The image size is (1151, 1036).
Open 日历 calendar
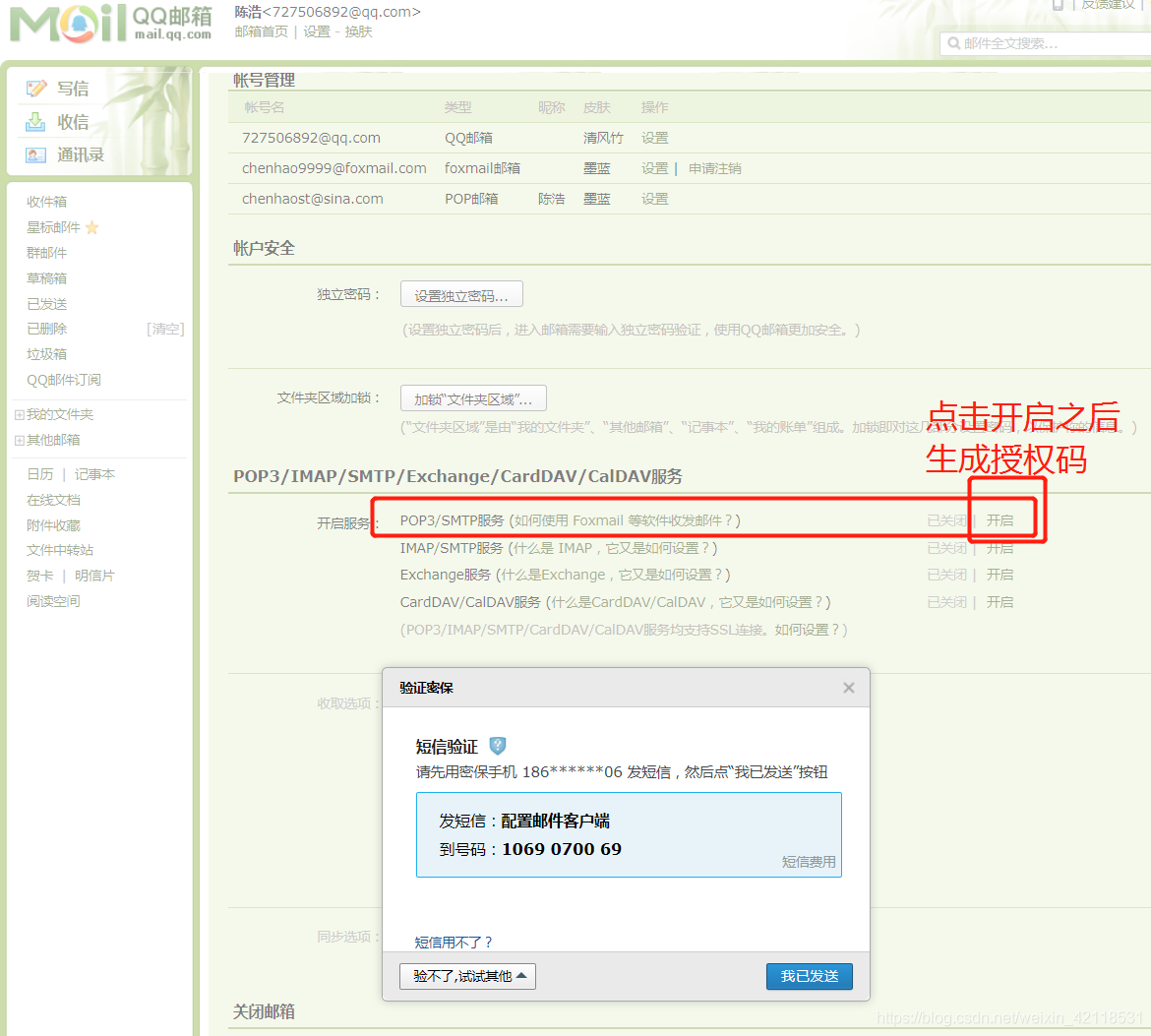pyautogui.click(x=40, y=474)
